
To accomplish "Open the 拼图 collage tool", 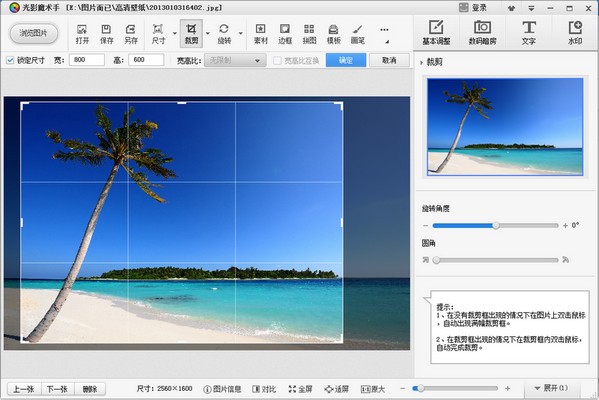I will click(309, 34).
